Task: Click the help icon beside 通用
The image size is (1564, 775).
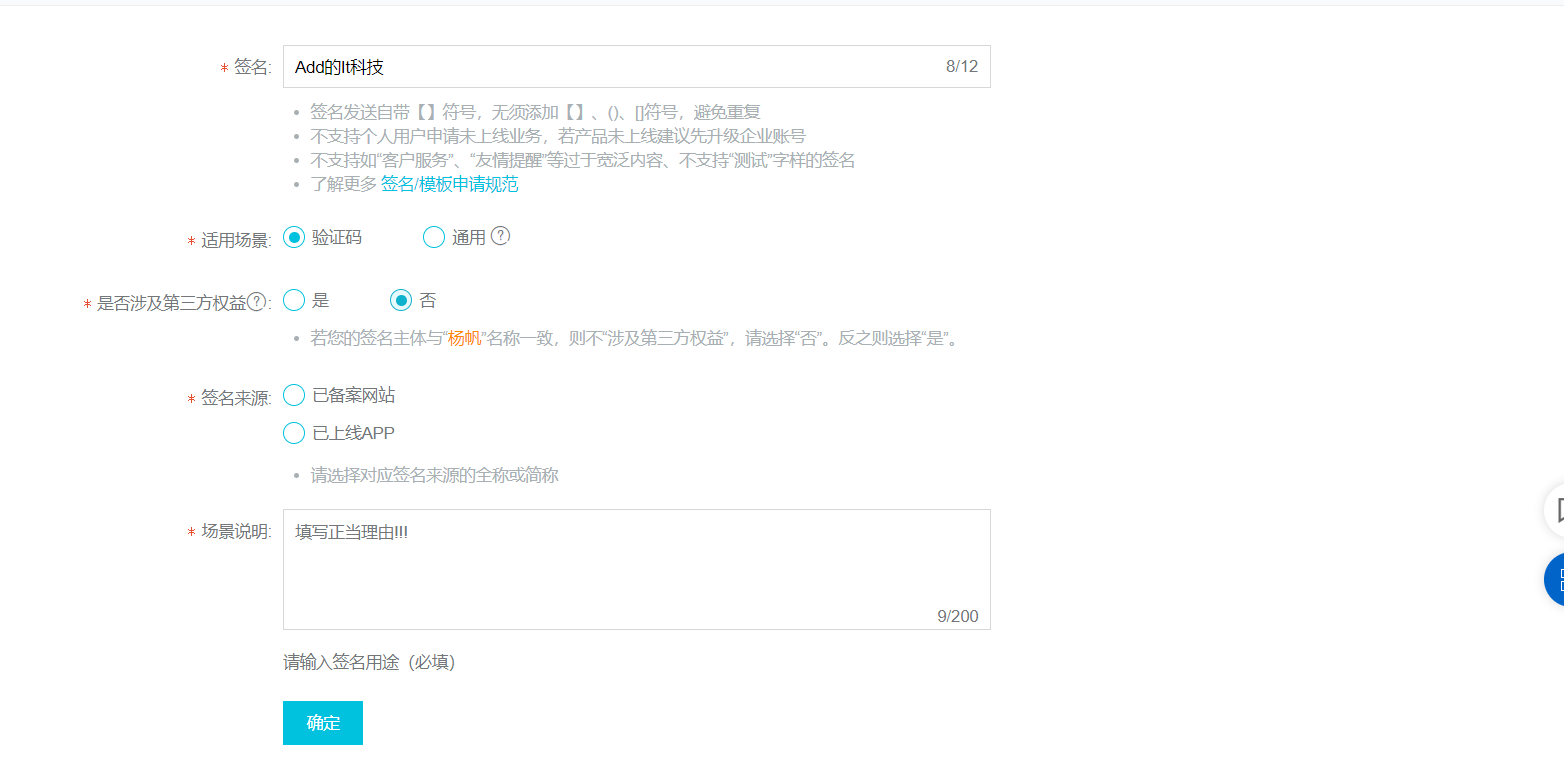Action: (501, 236)
